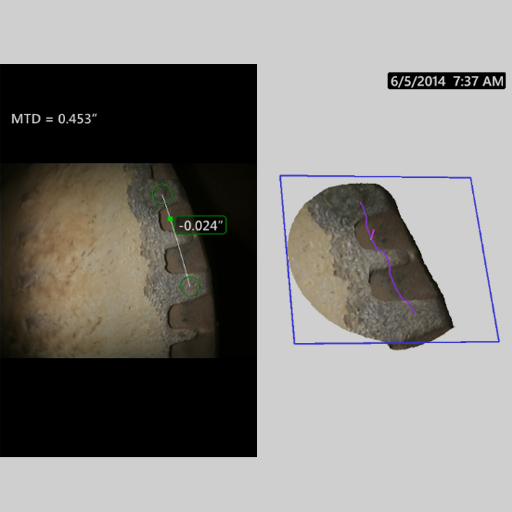The height and width of the screenshot is (512, 512).
Task: Click the magenta tick on the purple profile
Action: click(372, 234)
